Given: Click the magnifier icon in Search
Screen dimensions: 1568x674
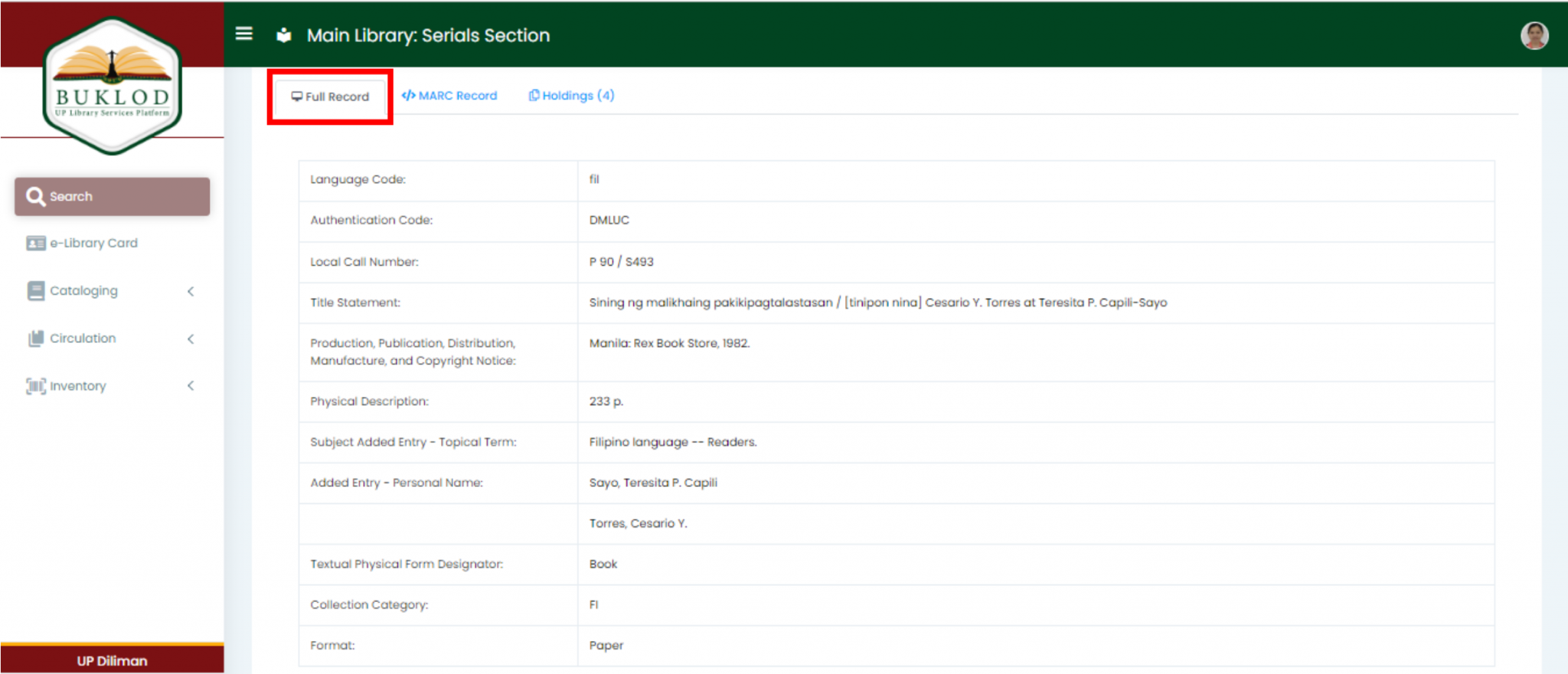Looking at the screenshot, I should click(x=35, y=197).
